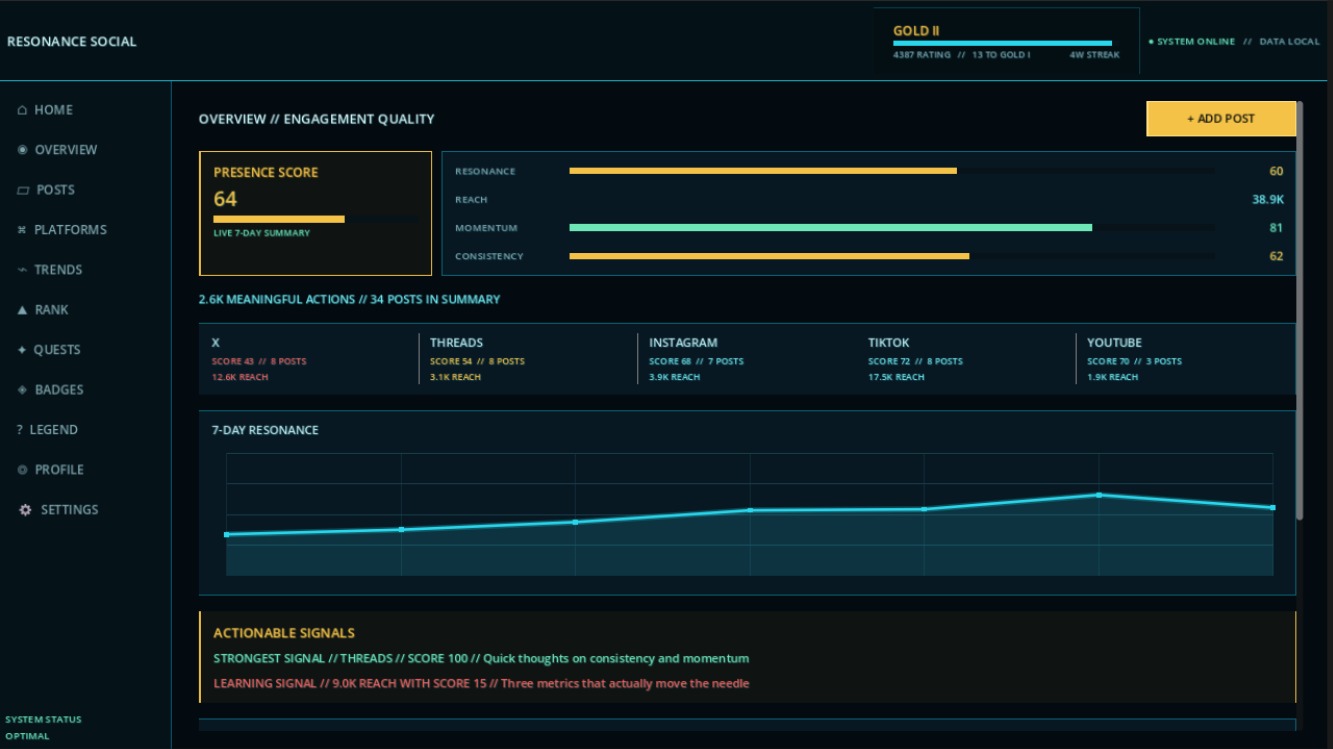This screenshot has width=1333, height=749.
Task: Open the YOUTUBE platform card
Action: 1184,359
